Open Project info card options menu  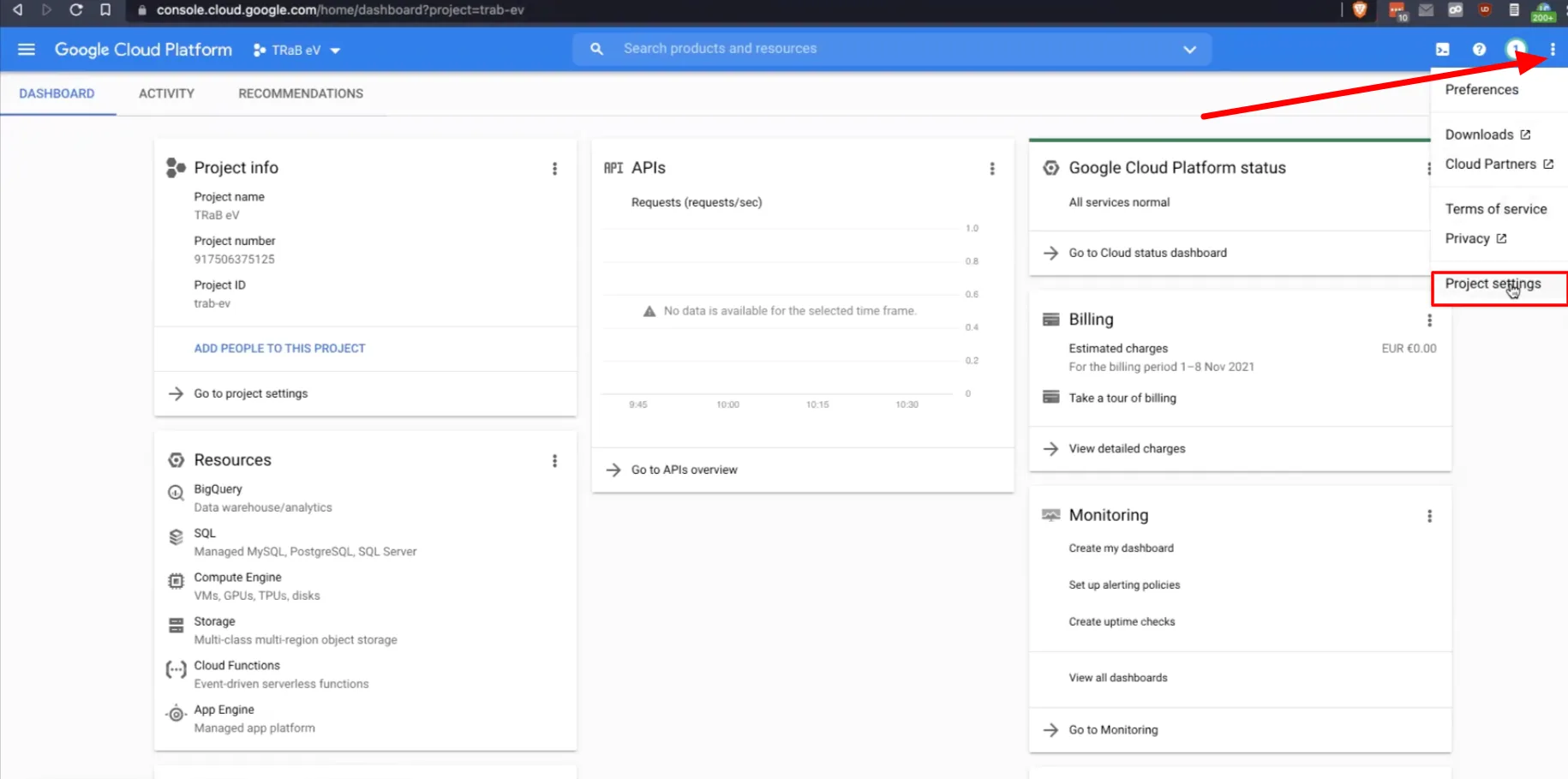point(554,169)
